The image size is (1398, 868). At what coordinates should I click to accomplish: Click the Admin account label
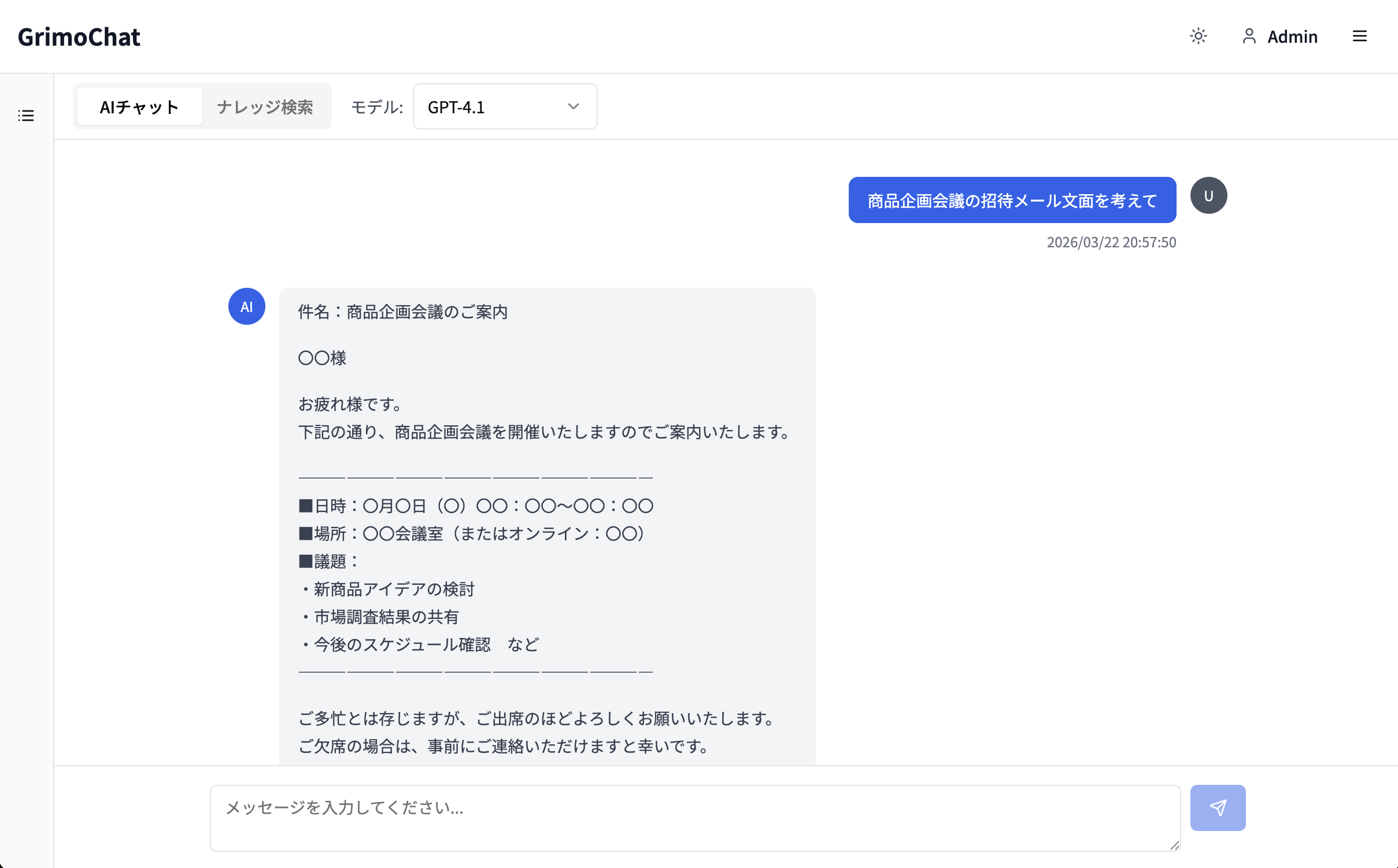pos(1292,37)
